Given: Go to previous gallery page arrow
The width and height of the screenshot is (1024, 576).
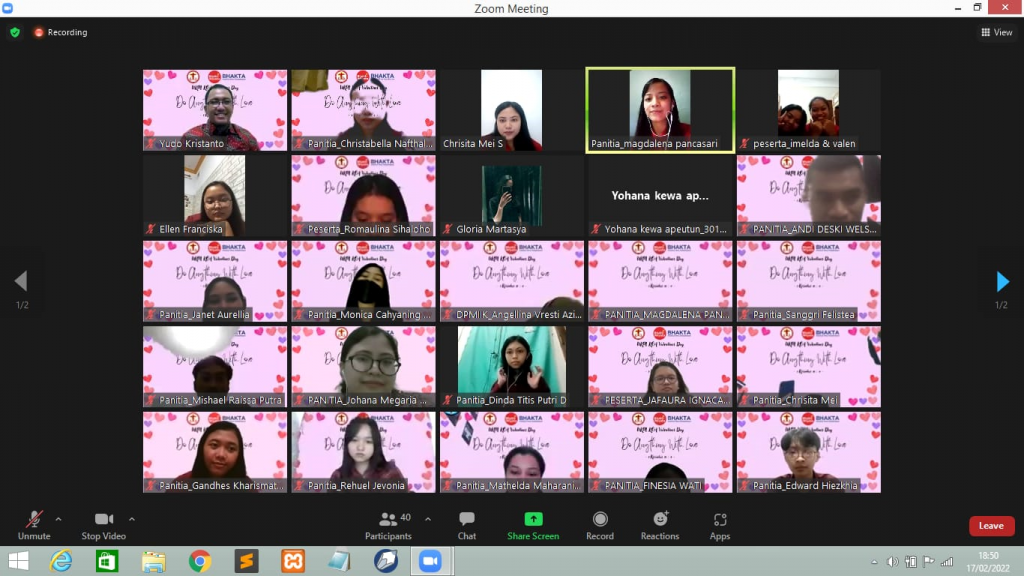Looking at the screenshot, I should 21,282.
